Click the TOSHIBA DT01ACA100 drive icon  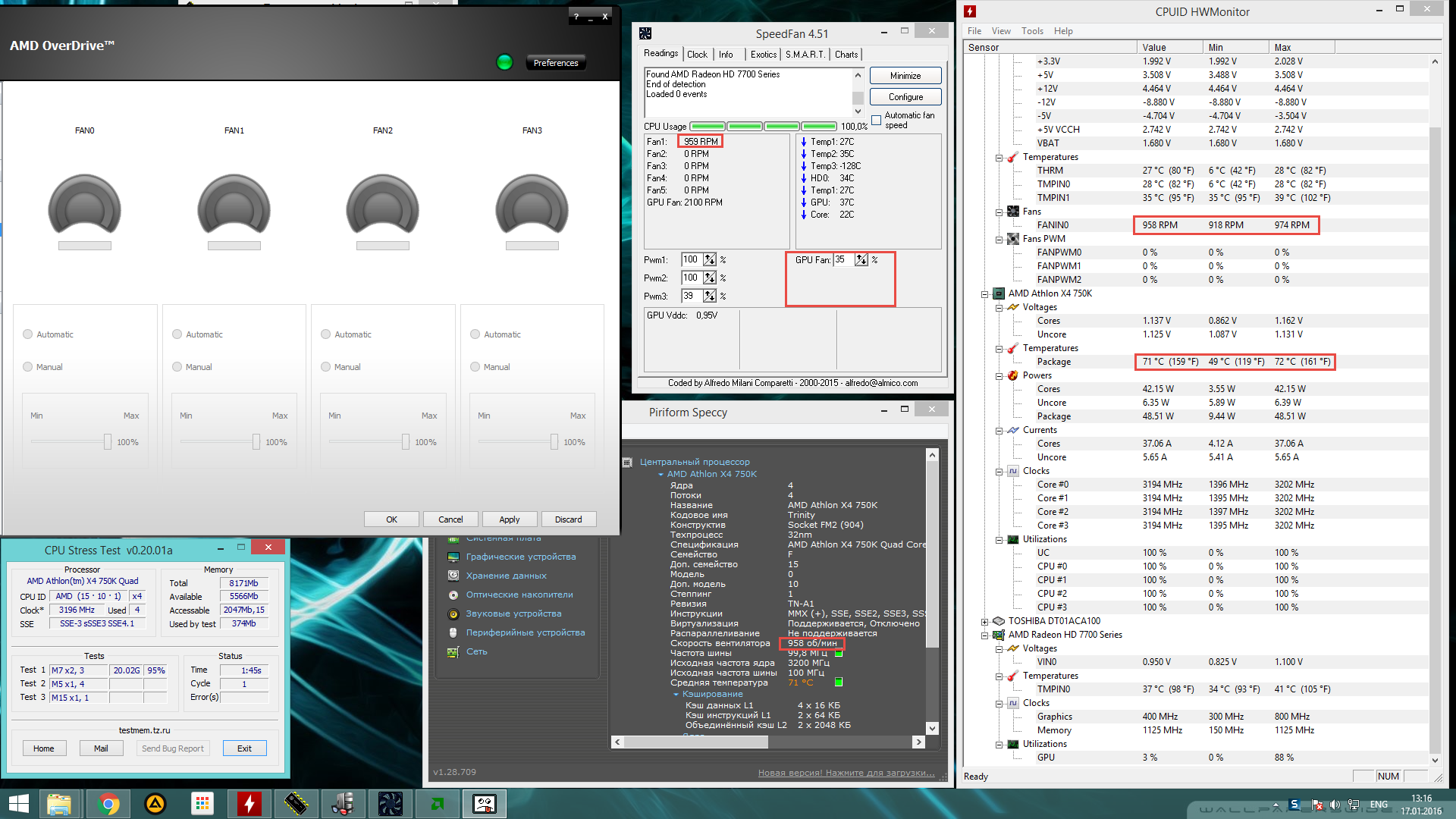tap(999, 621)
